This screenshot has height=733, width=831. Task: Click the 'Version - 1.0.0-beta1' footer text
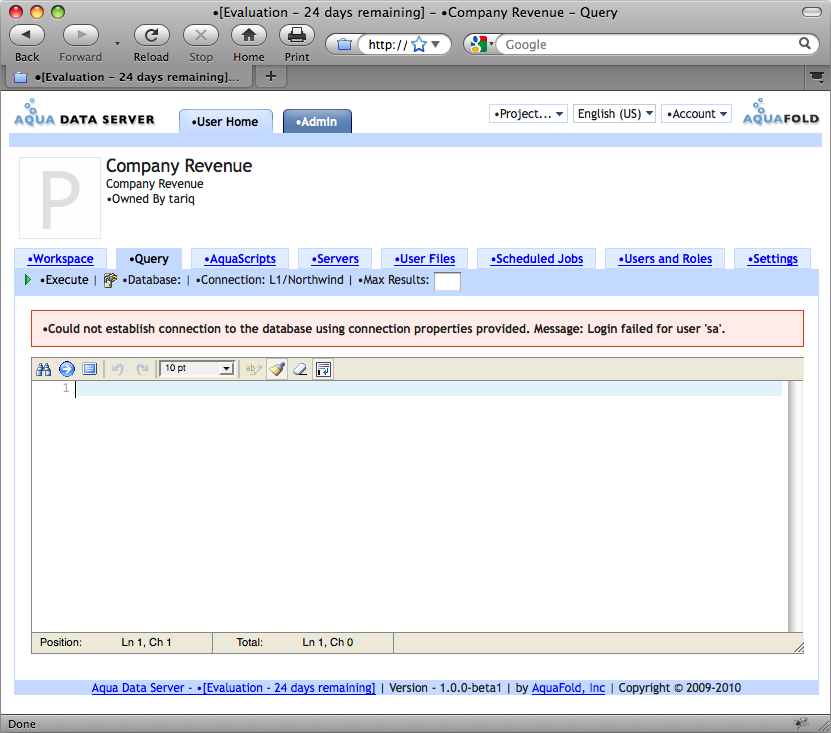pyautogui.click(x=445, y=687)
